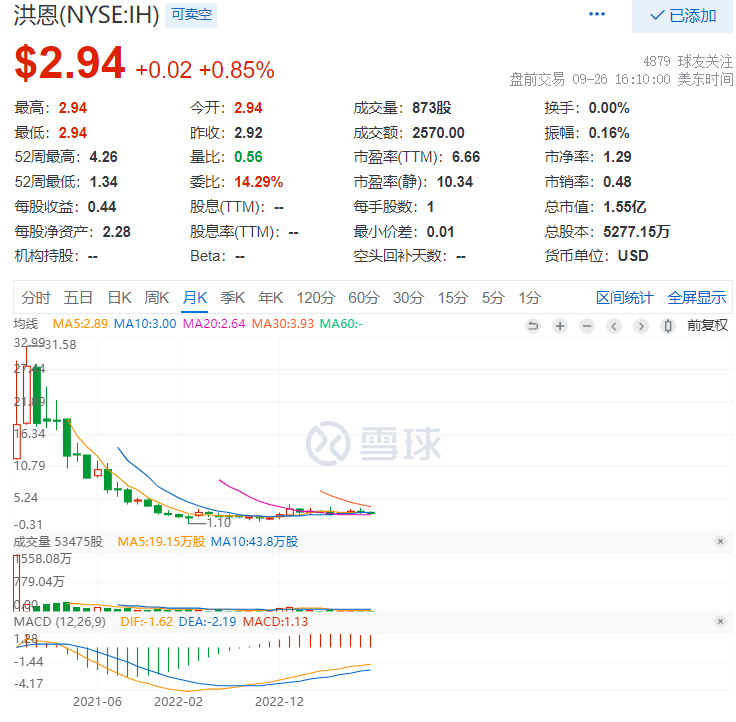Click the 可卖空 short-sellable tag
This screenshot has height=722, width=736.
click(191, 15)
